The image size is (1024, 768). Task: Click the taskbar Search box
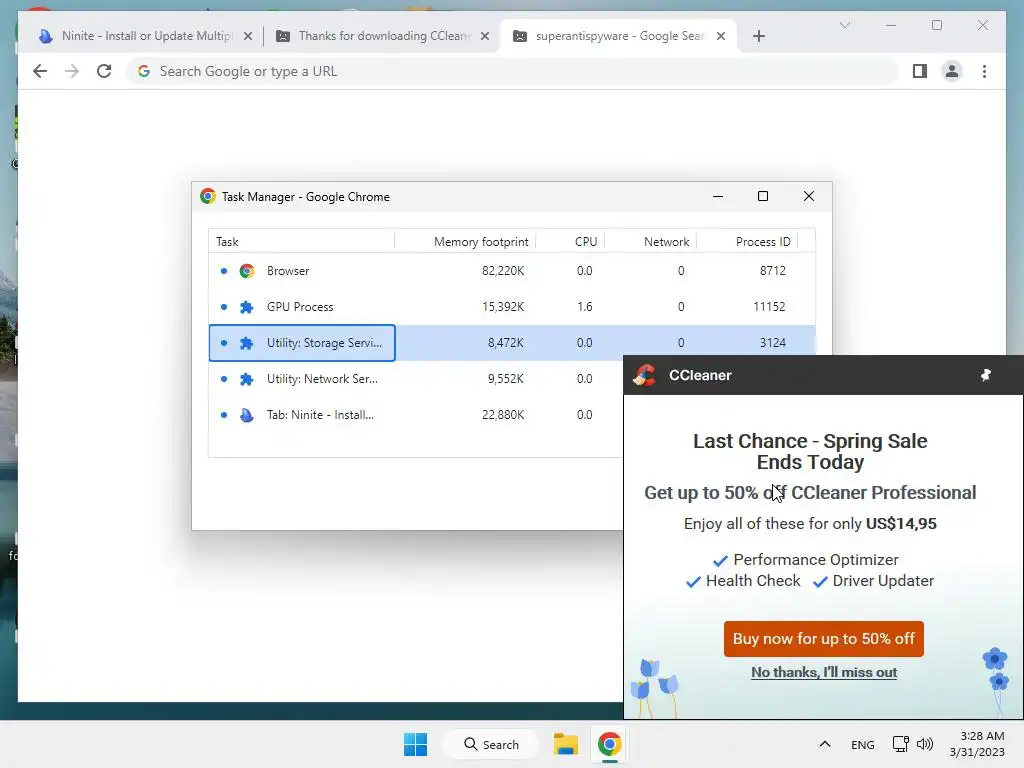point(491,744)
